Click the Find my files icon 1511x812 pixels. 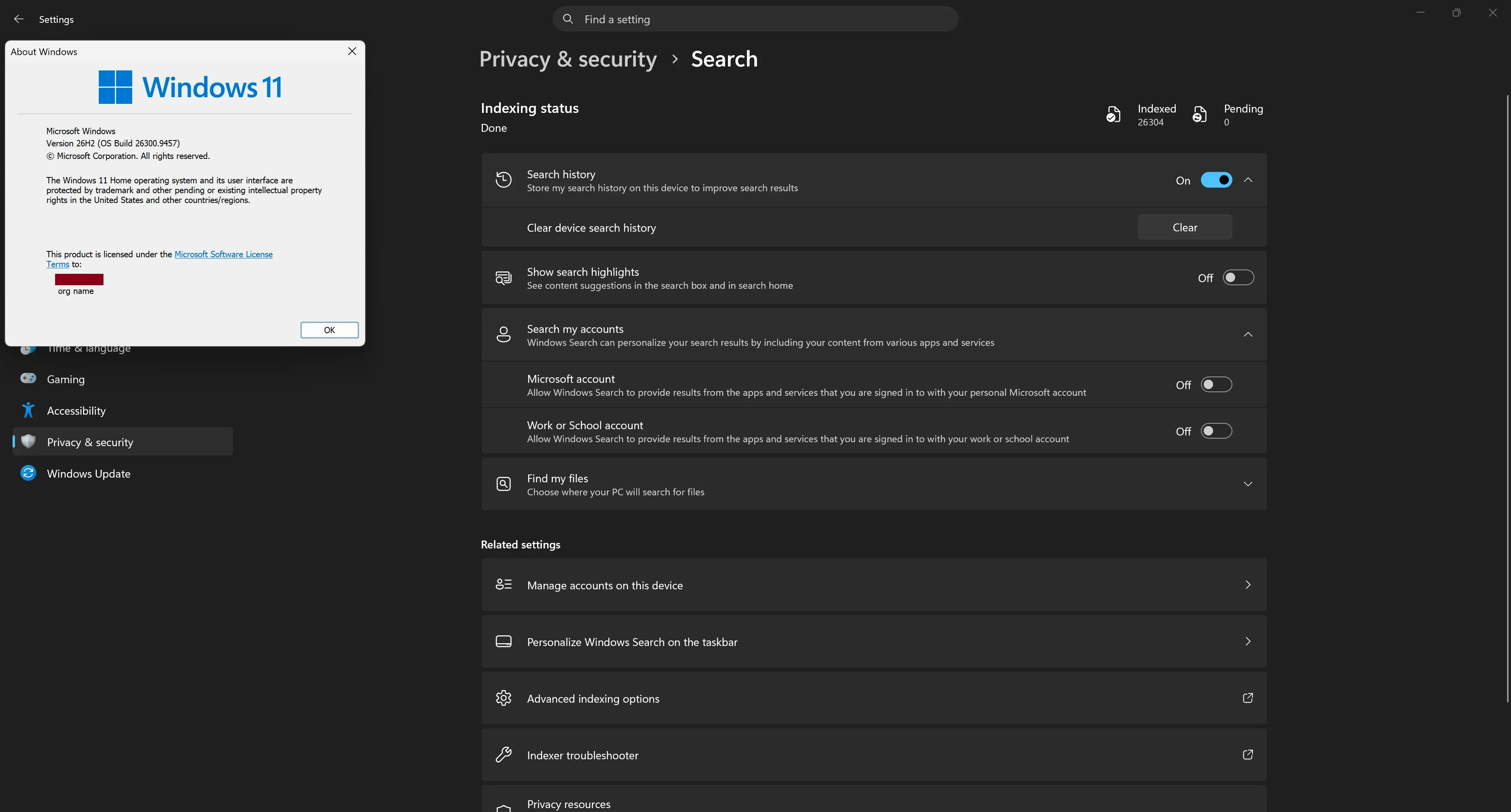pyautogui.click(x=503, y=484)
